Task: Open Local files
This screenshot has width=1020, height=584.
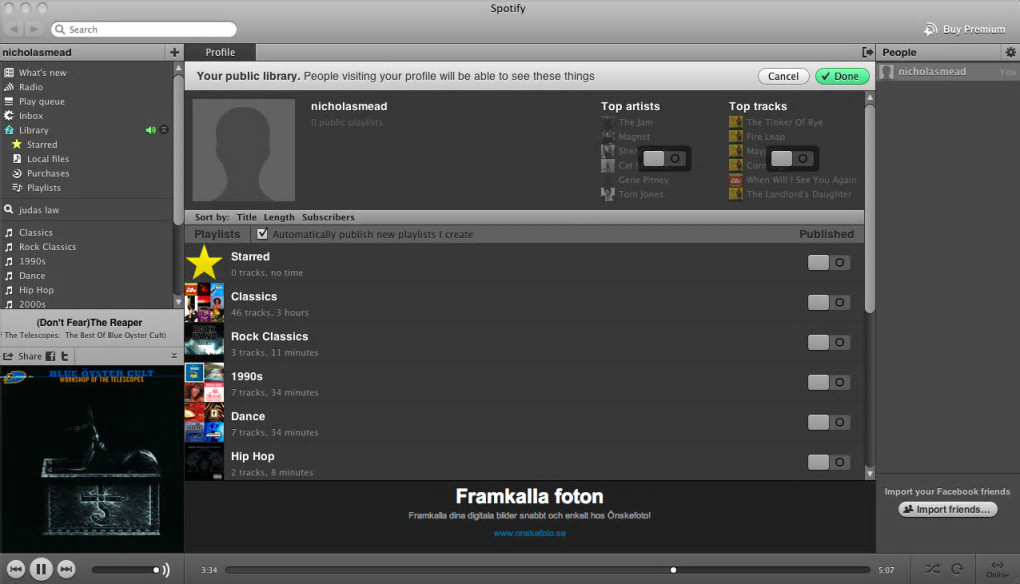Action: [47, 159]
